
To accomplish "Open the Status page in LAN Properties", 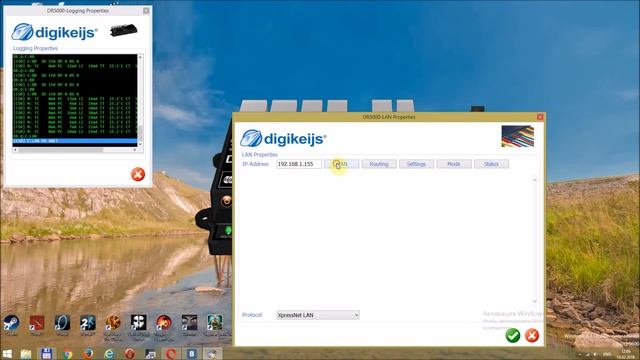I will tap(491, 164).
